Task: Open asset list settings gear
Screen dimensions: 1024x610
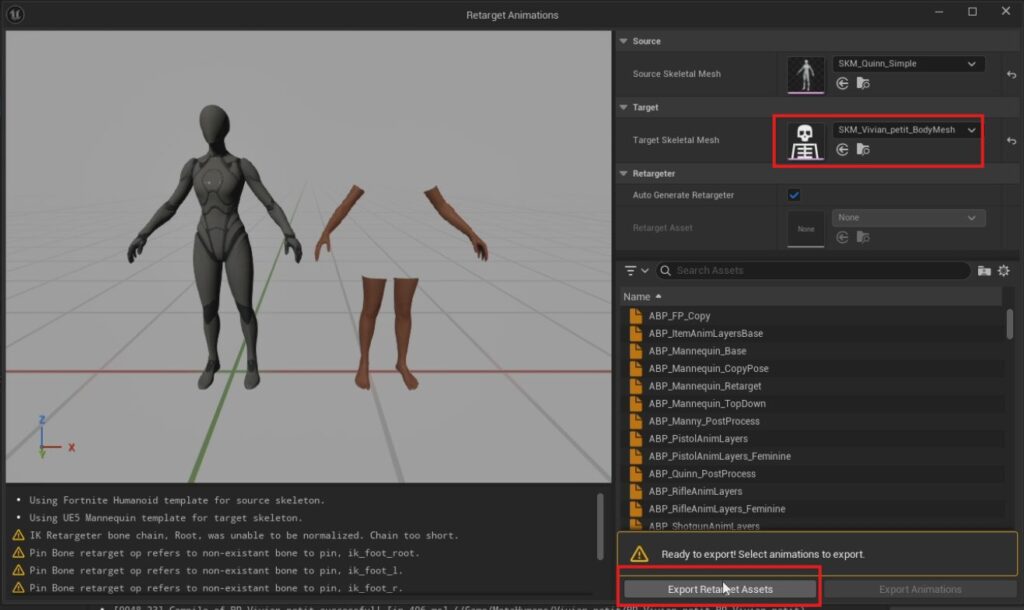Action: (1004, 270)
